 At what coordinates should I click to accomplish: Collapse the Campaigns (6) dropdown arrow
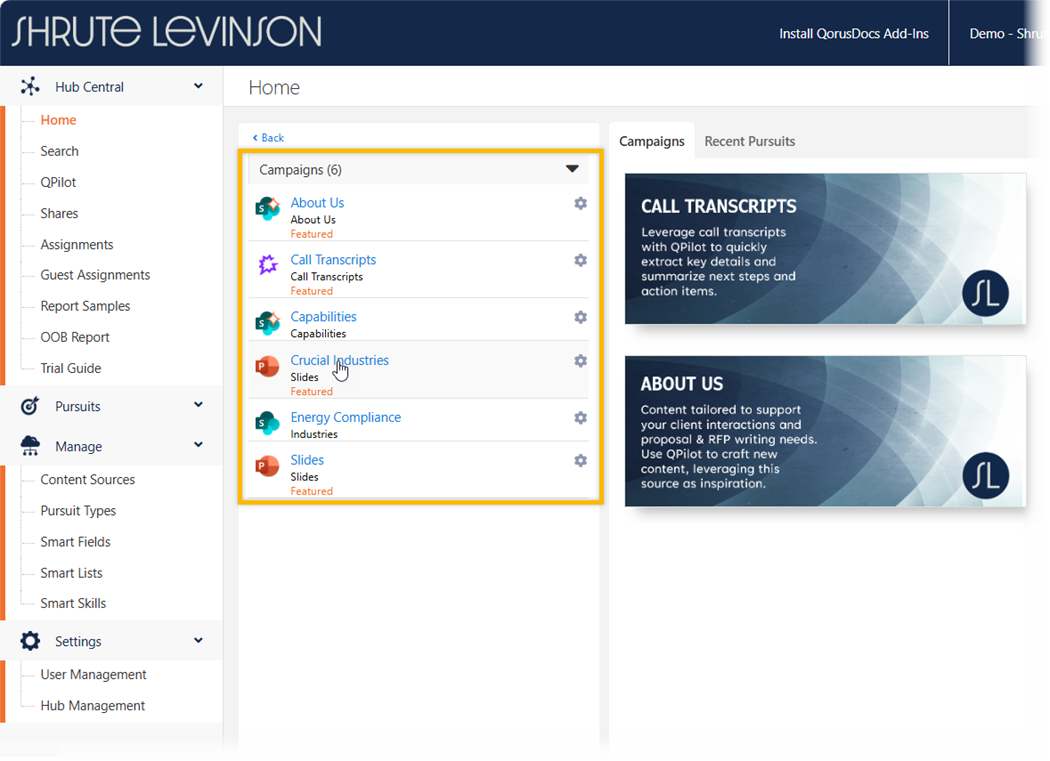572,169
